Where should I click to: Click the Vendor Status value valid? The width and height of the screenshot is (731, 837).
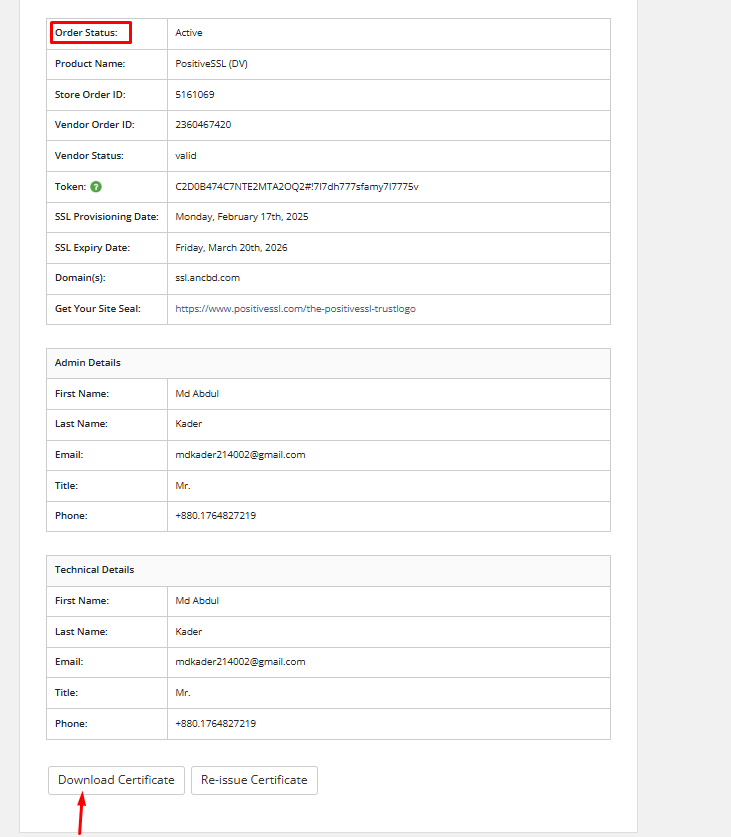click(186, 156)
